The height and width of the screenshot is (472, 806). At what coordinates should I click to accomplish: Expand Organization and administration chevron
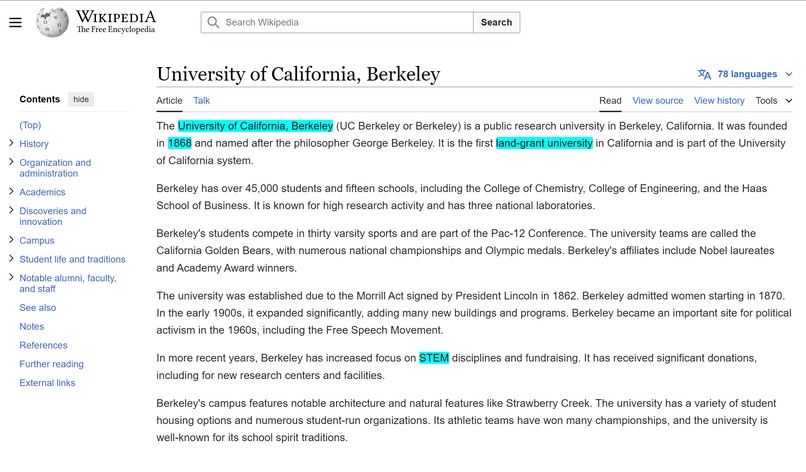pos(11,161)
